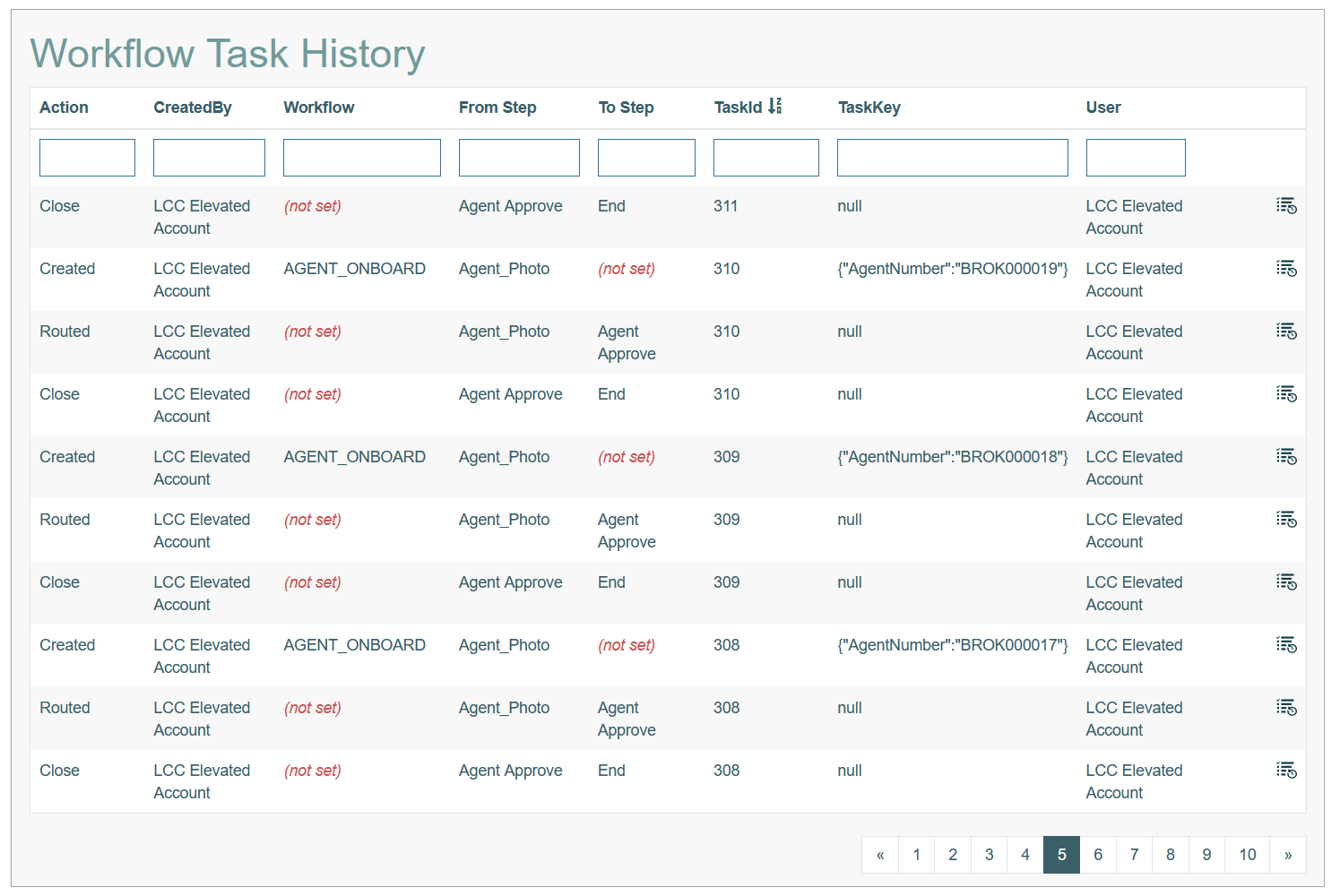This screenshot has width=1340, height=896.
Task: Open details icon for Close task 311 row
Action: (x=1286, y=206)
